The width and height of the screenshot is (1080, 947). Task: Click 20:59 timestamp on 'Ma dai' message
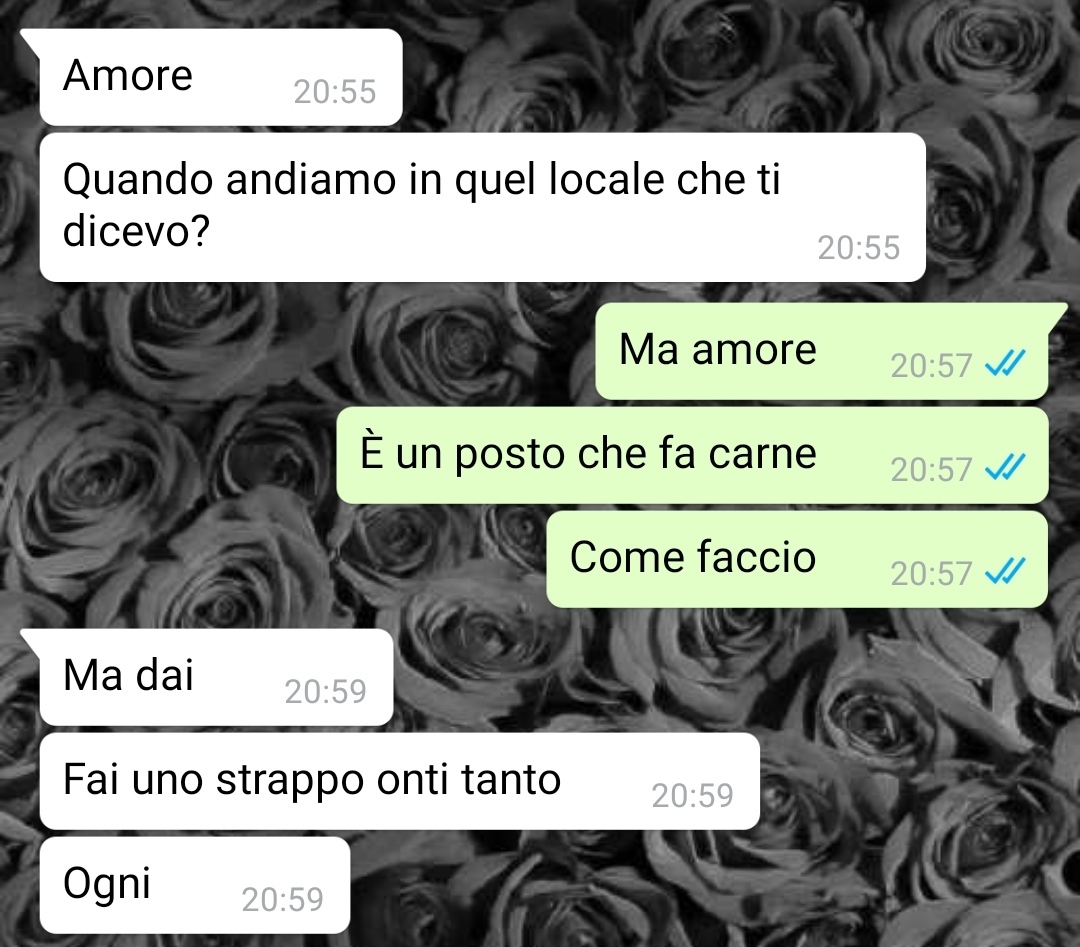coord(326,691)
